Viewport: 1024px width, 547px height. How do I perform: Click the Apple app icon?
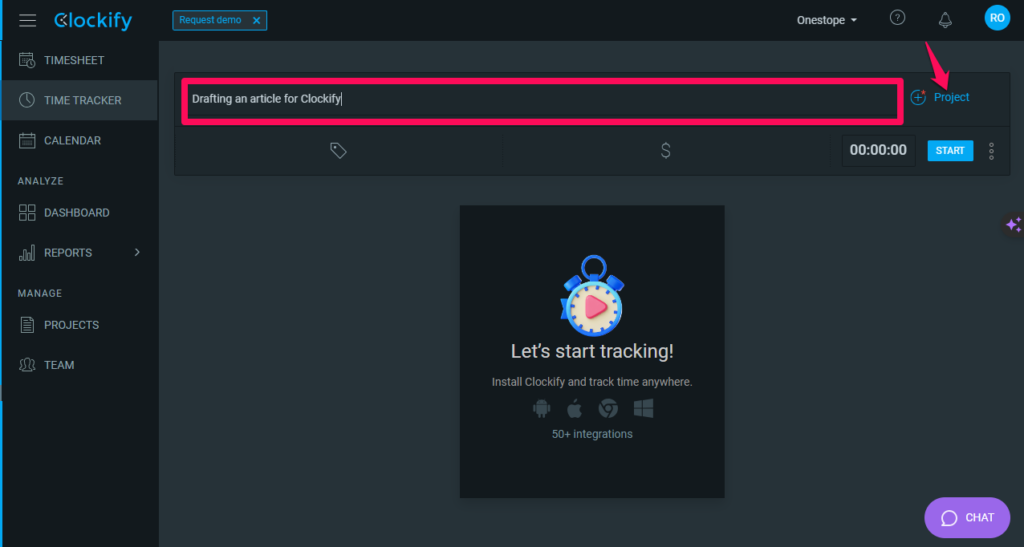pyautogui.click(x=574, y=409)
